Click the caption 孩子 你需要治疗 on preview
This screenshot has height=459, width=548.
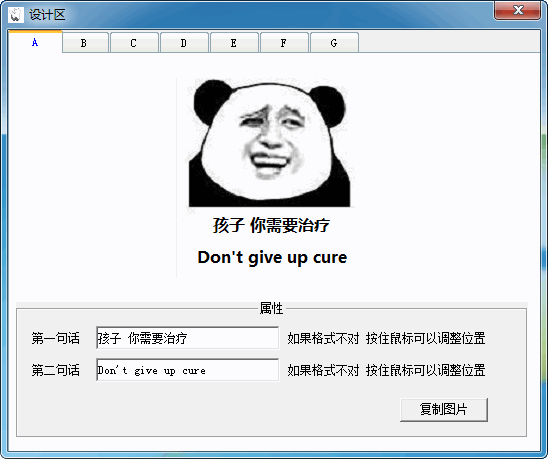(271, 225)
